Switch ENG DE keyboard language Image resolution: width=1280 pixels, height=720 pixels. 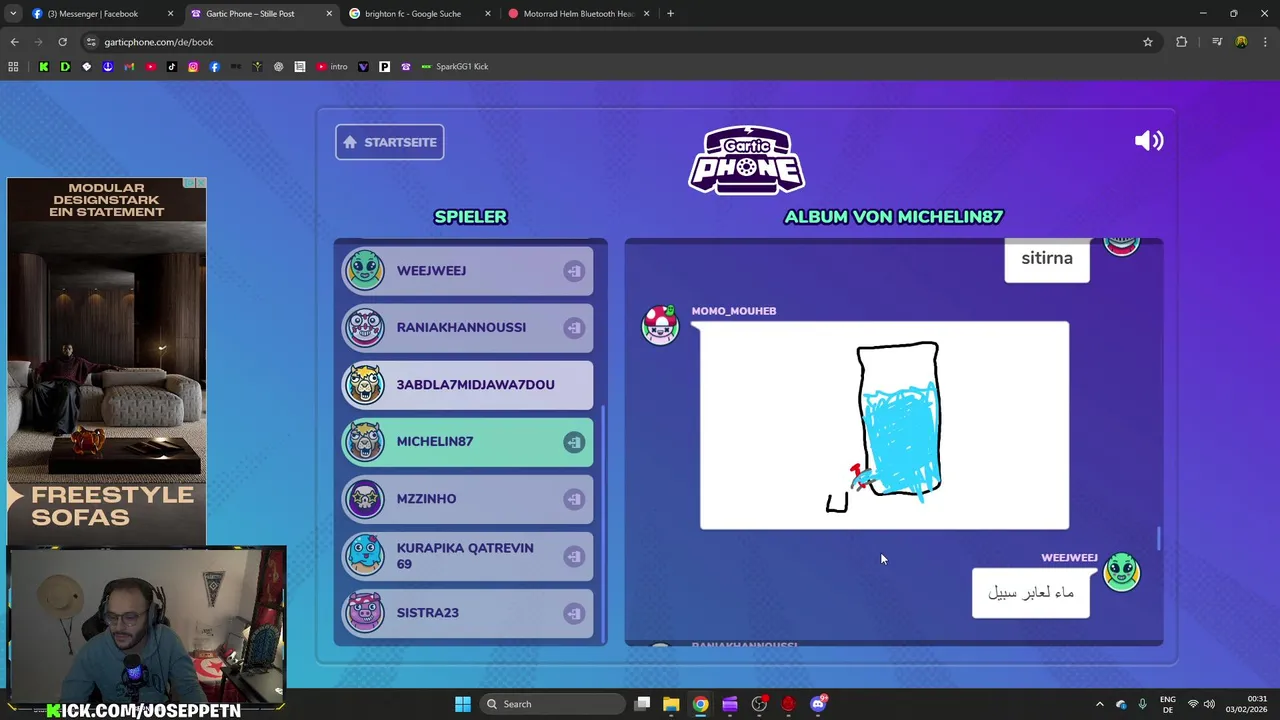click(x=1167, y=704)
